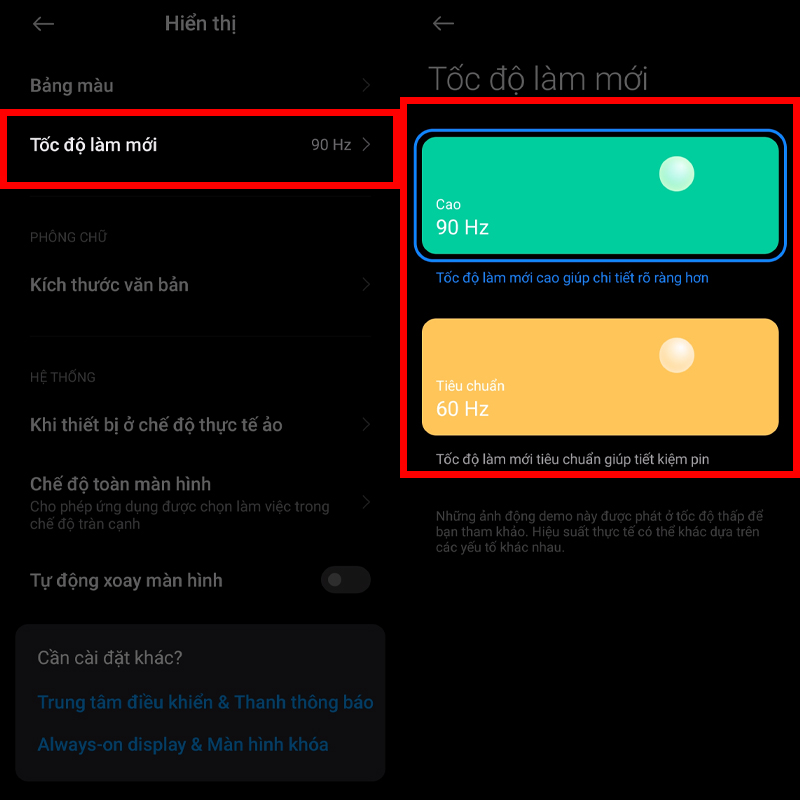Image resolution: width=800 pixels, height=800 pixels.
Task: Open Bảng màu settings item
Action: click(x=200, y=85)
